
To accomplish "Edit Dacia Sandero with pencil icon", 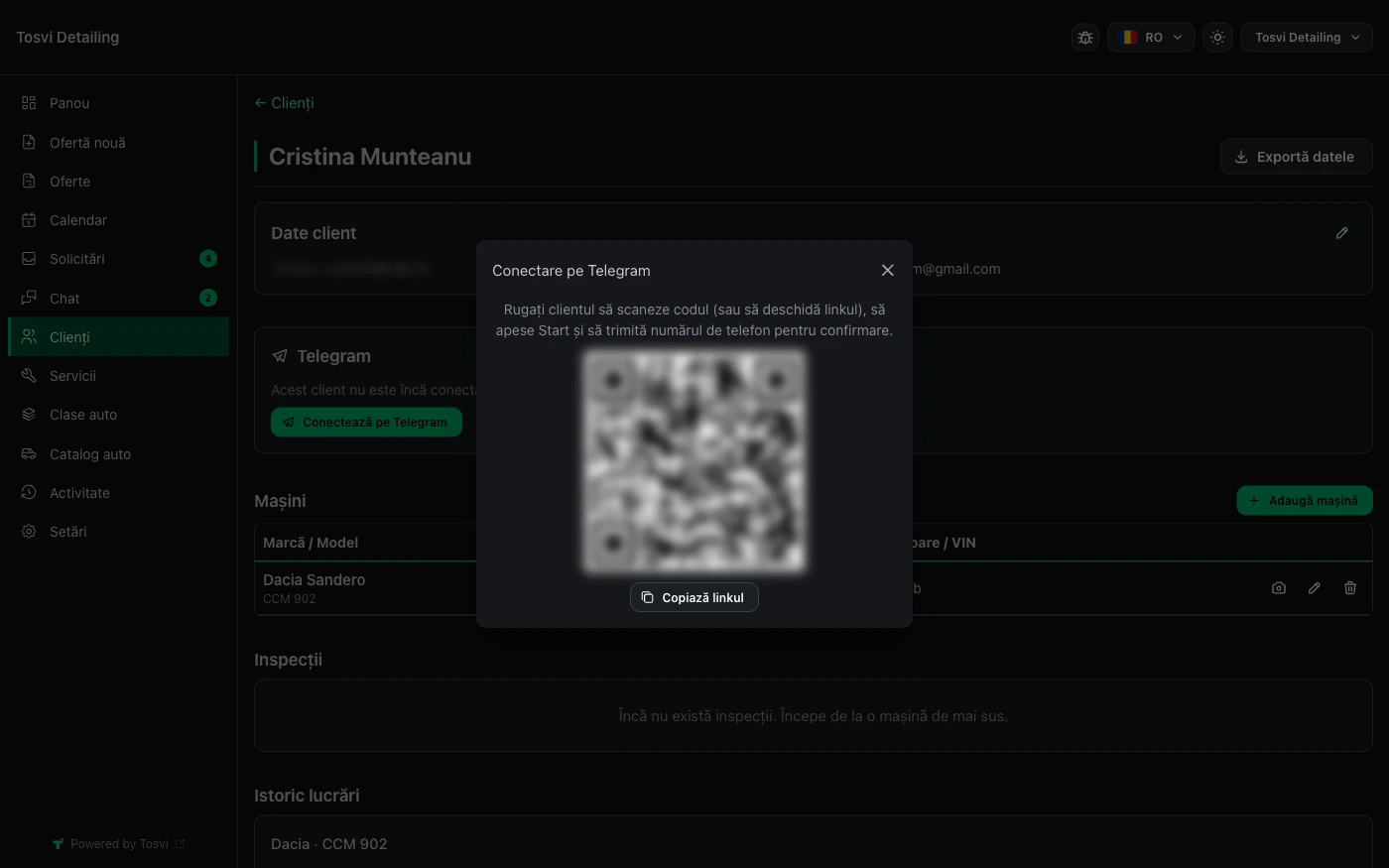I will click(x=1315, y=588).
